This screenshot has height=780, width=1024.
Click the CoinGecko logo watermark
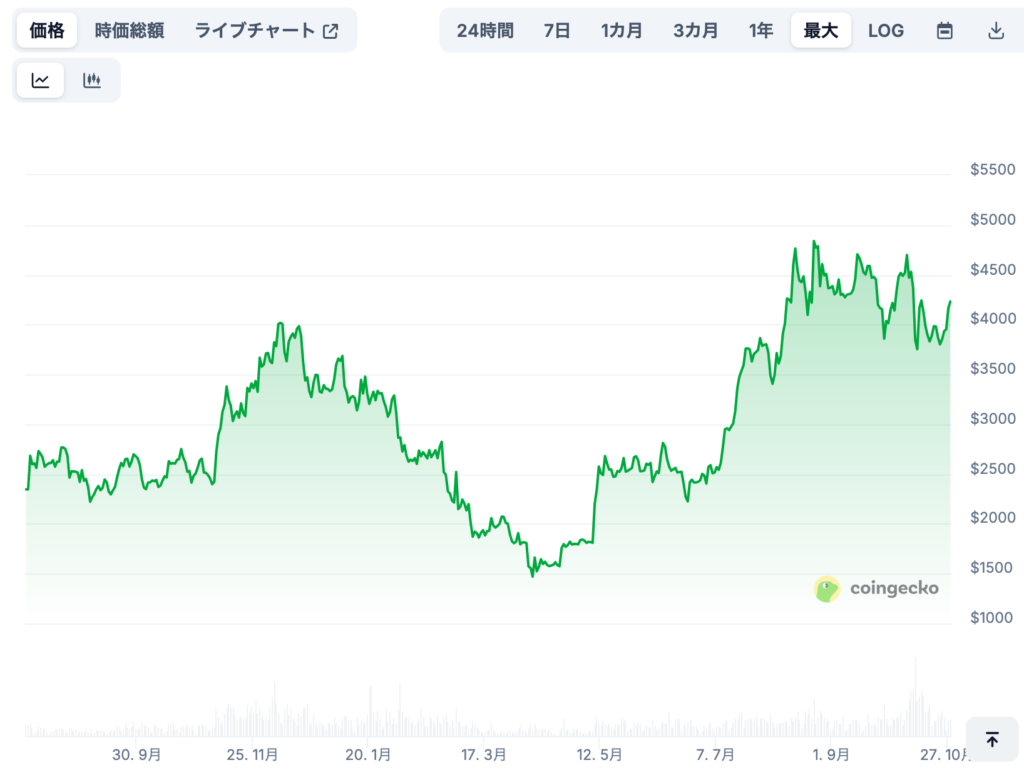click(877, 589)
